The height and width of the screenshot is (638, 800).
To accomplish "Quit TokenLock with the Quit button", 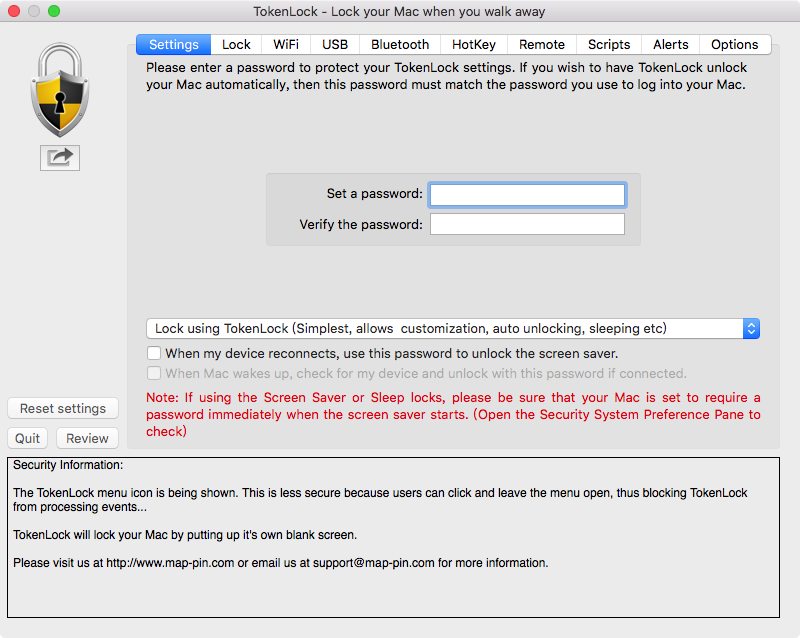I will coord(27,438).
